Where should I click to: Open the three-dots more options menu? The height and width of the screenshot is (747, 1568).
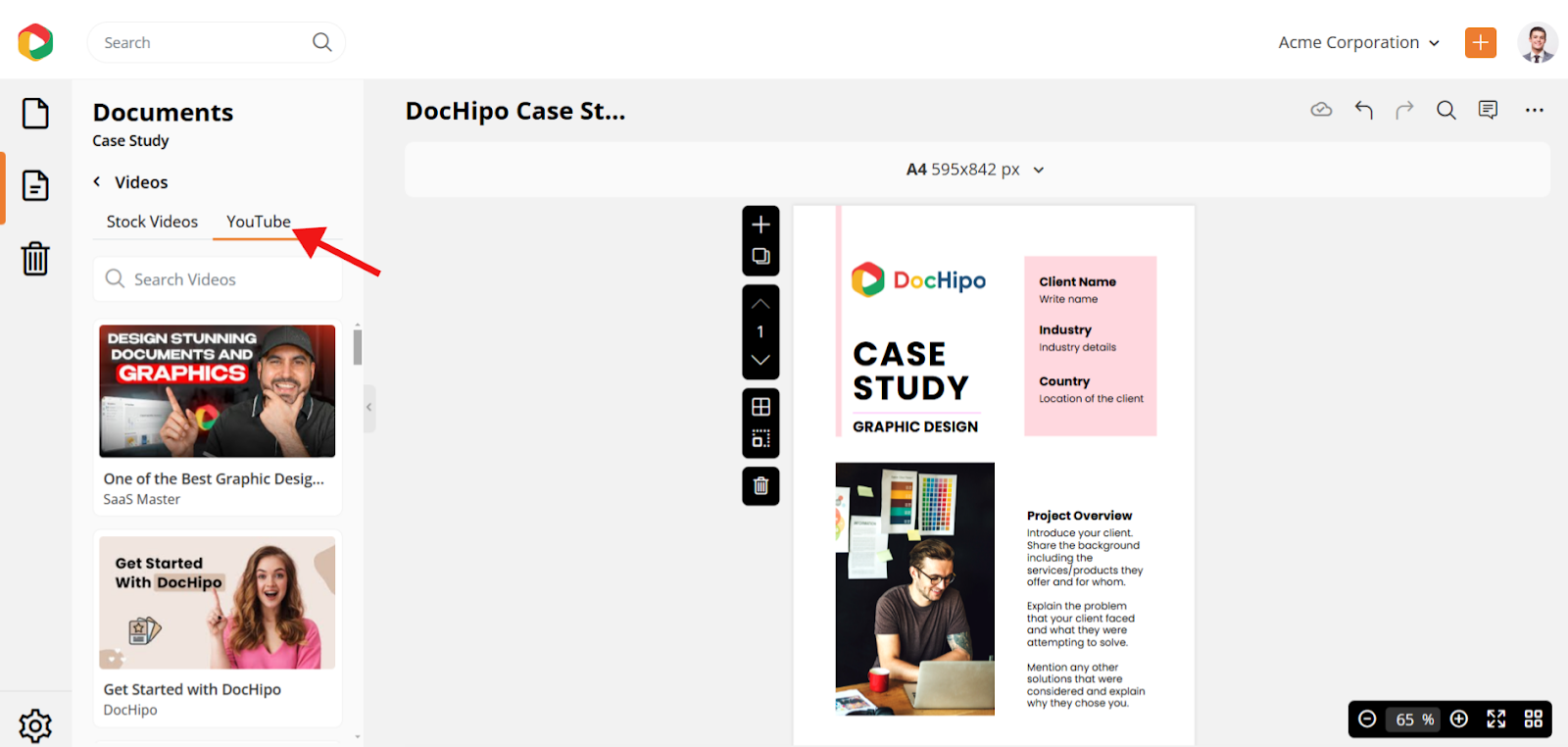1534,110
